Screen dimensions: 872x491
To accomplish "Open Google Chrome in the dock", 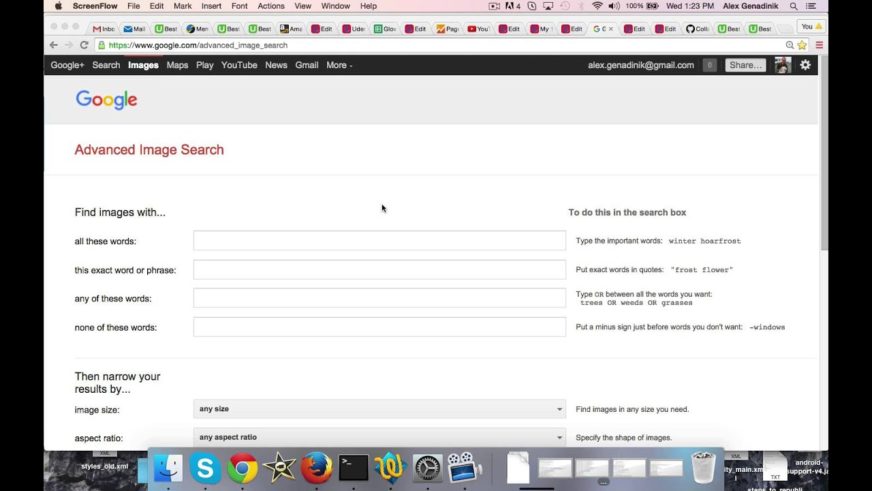I will coord(242,468).
